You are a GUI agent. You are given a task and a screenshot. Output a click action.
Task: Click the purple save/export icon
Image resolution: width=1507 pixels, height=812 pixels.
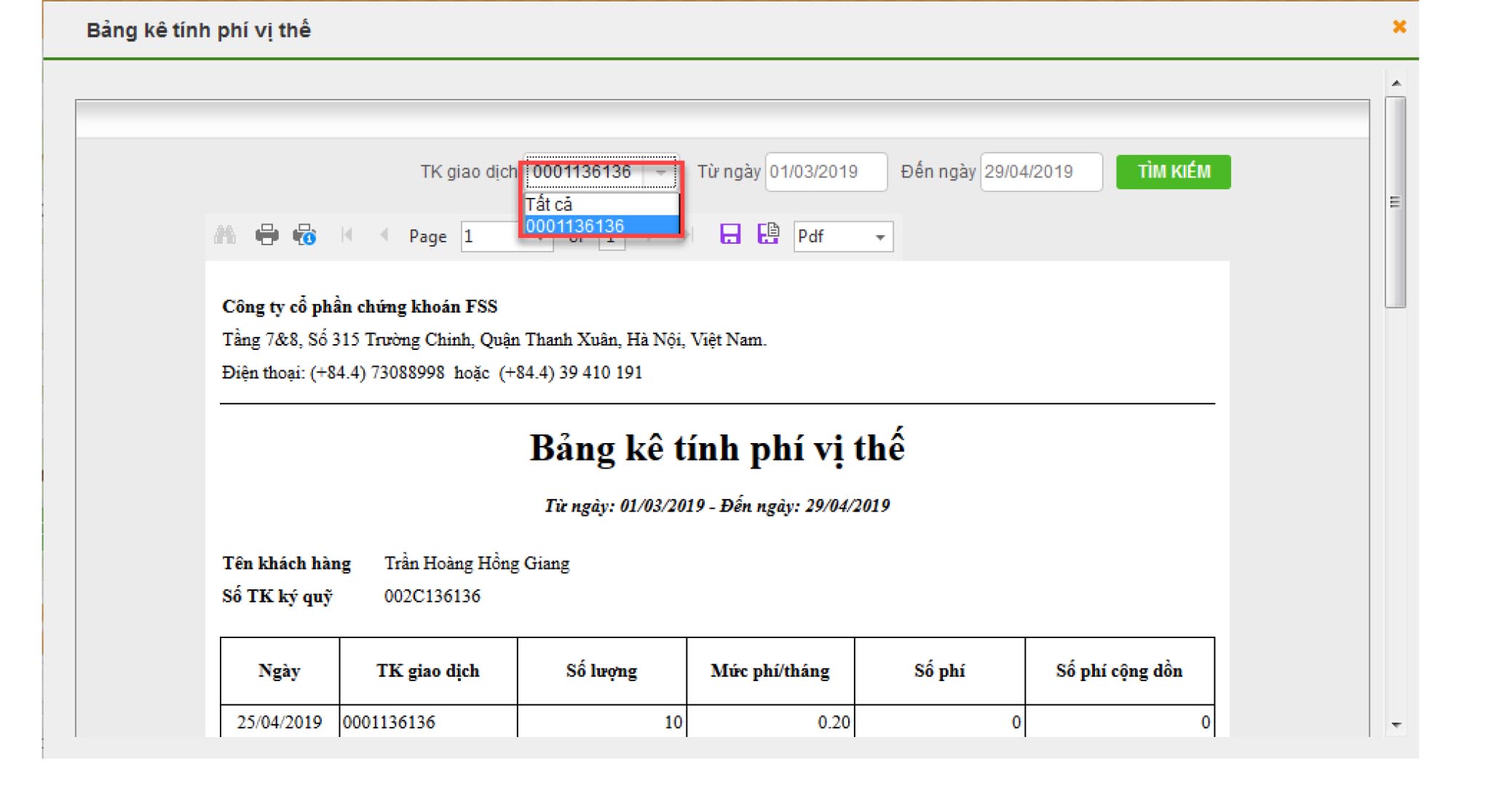point(729,234)
